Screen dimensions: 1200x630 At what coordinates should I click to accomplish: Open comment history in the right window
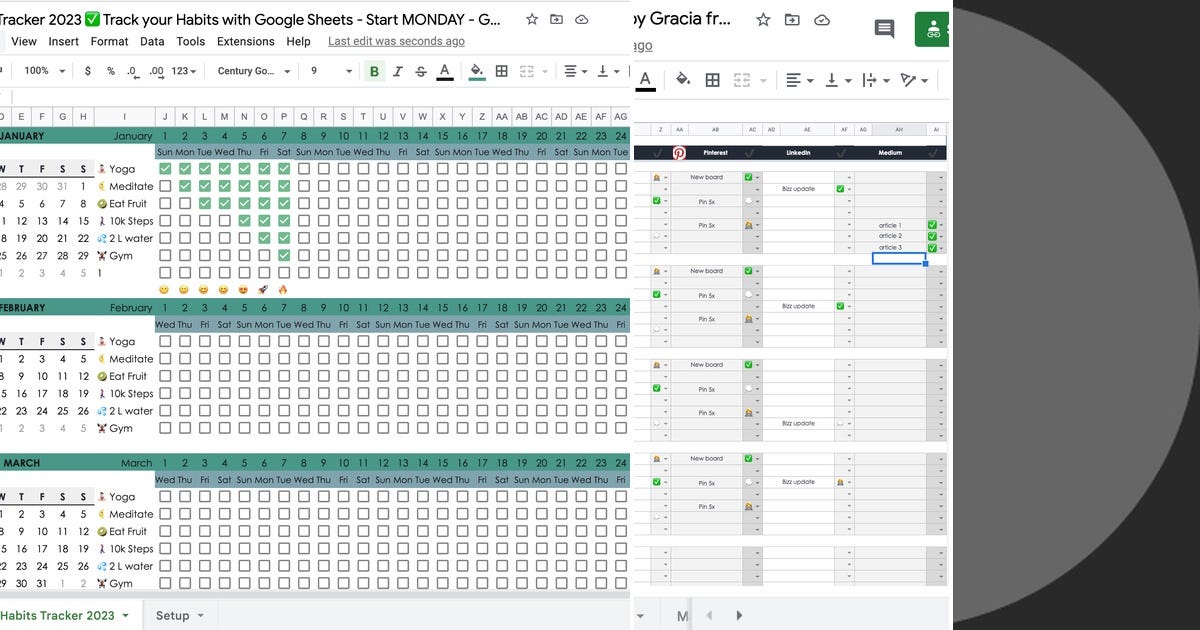884,29
